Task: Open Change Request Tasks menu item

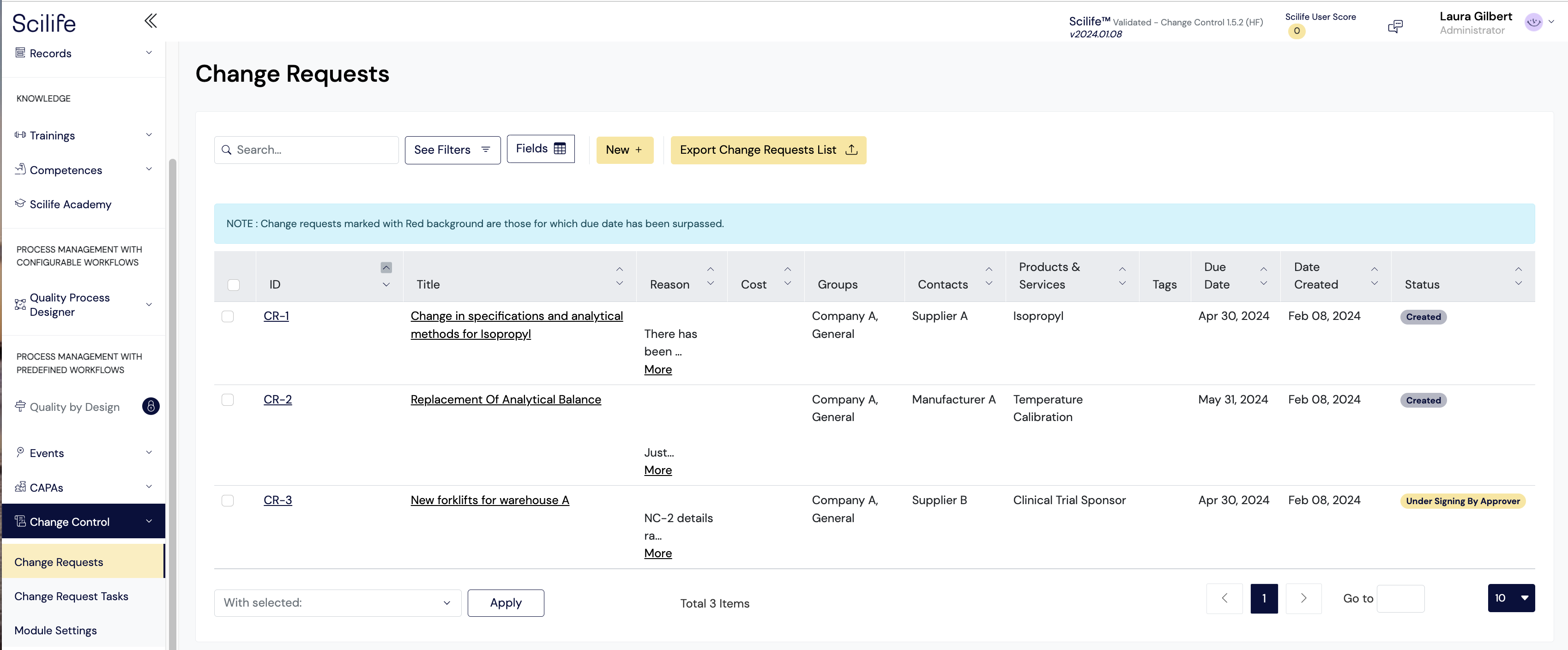Action: click(71, 596)
